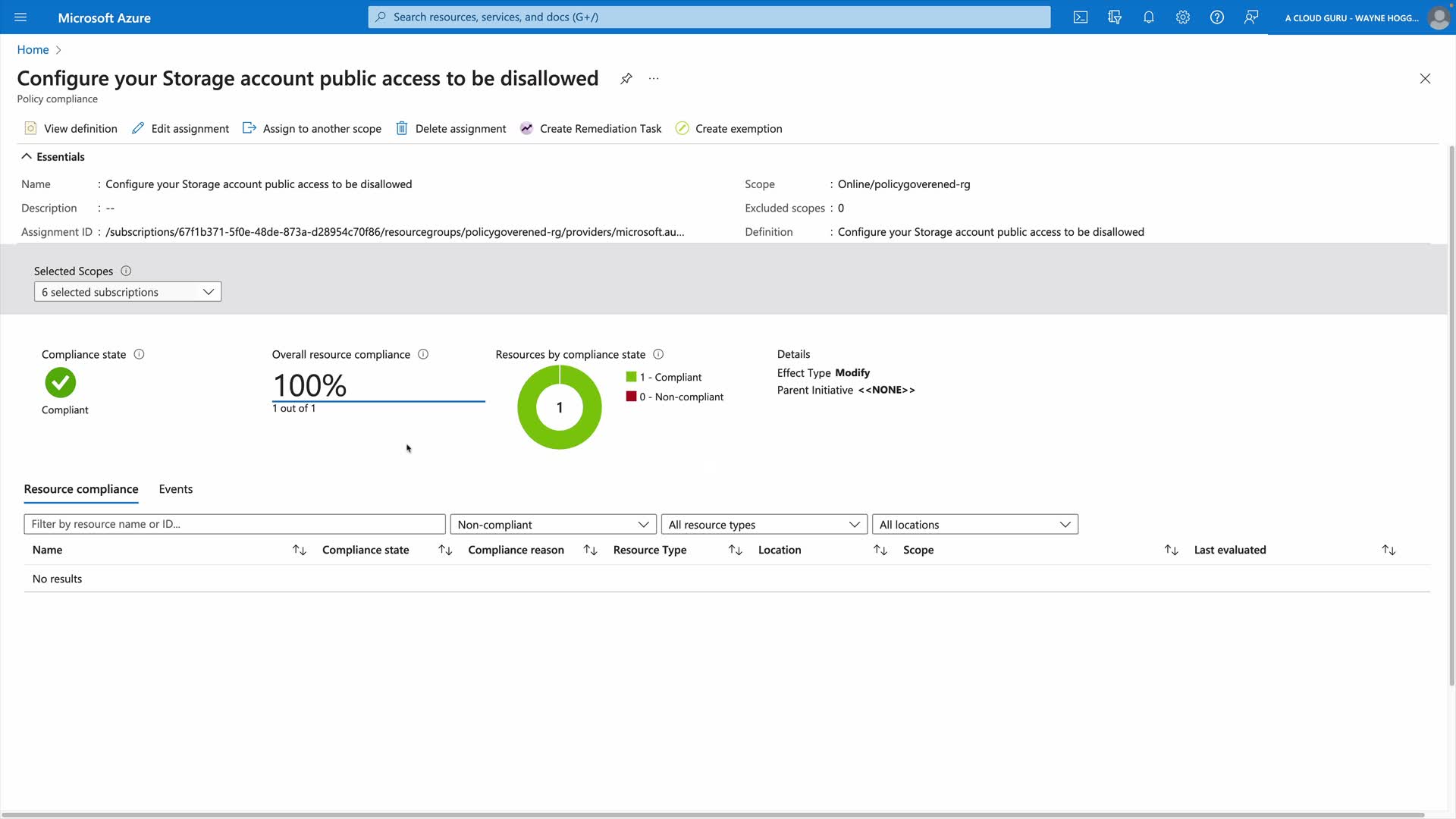This screenshot has height=819, width=1456.
Task: Click the green Compliant legend swatch
Action: (x=631, y=377)
